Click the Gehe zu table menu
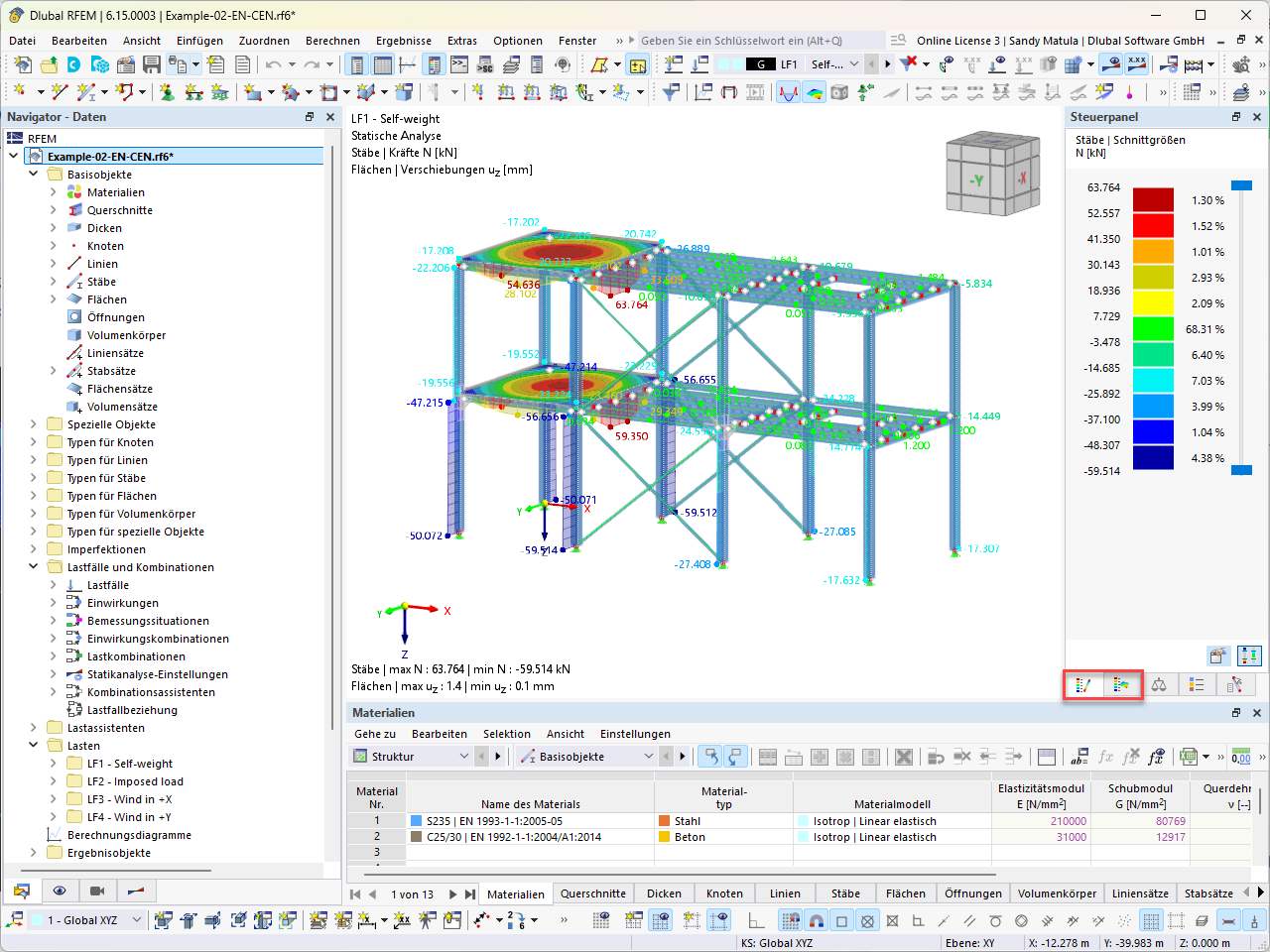Viewport: 1270px width, 952px height. click(x=375, y=734)
